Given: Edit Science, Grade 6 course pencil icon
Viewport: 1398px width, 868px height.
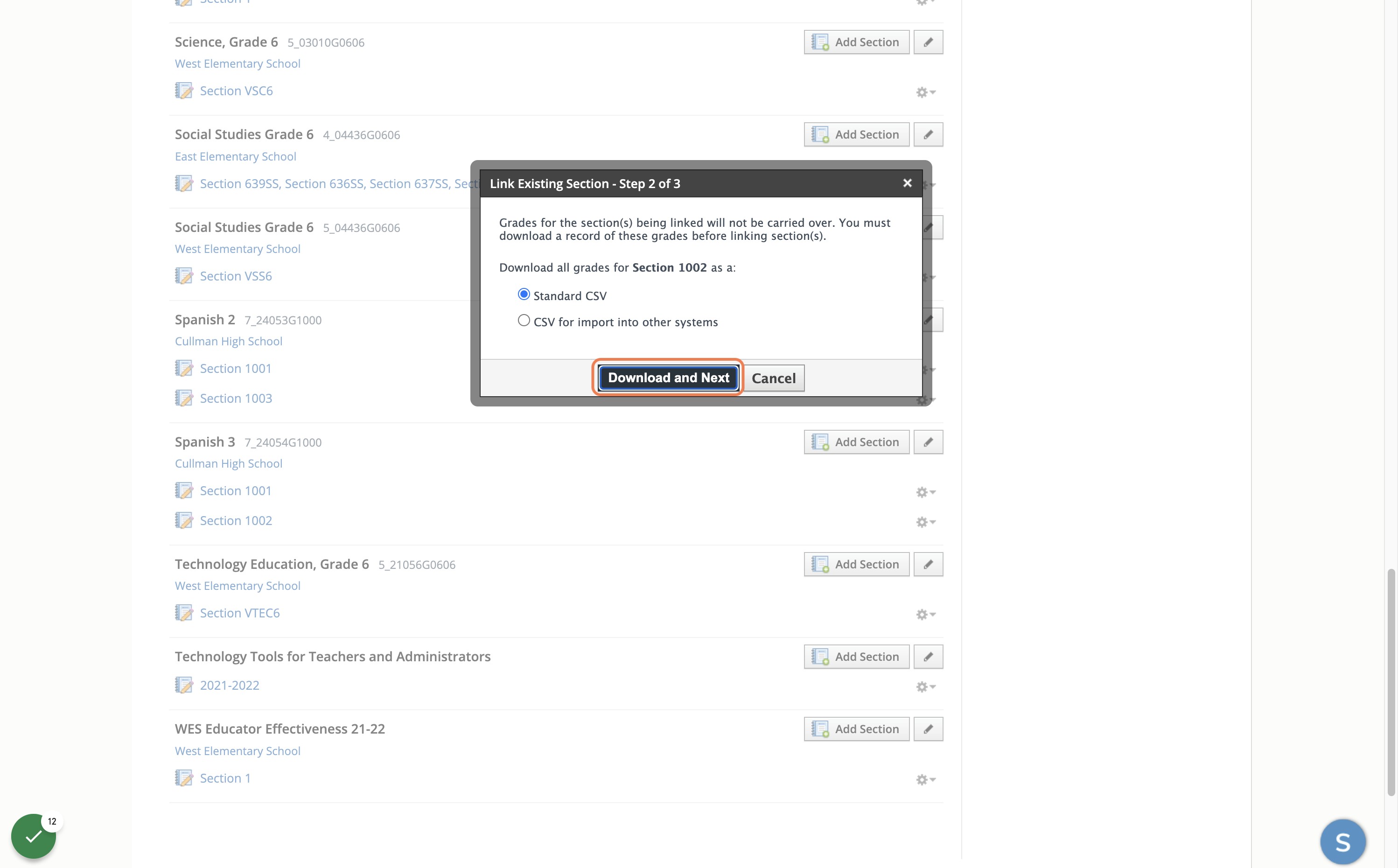Looking at the screenshot, I should pos(928,42).
